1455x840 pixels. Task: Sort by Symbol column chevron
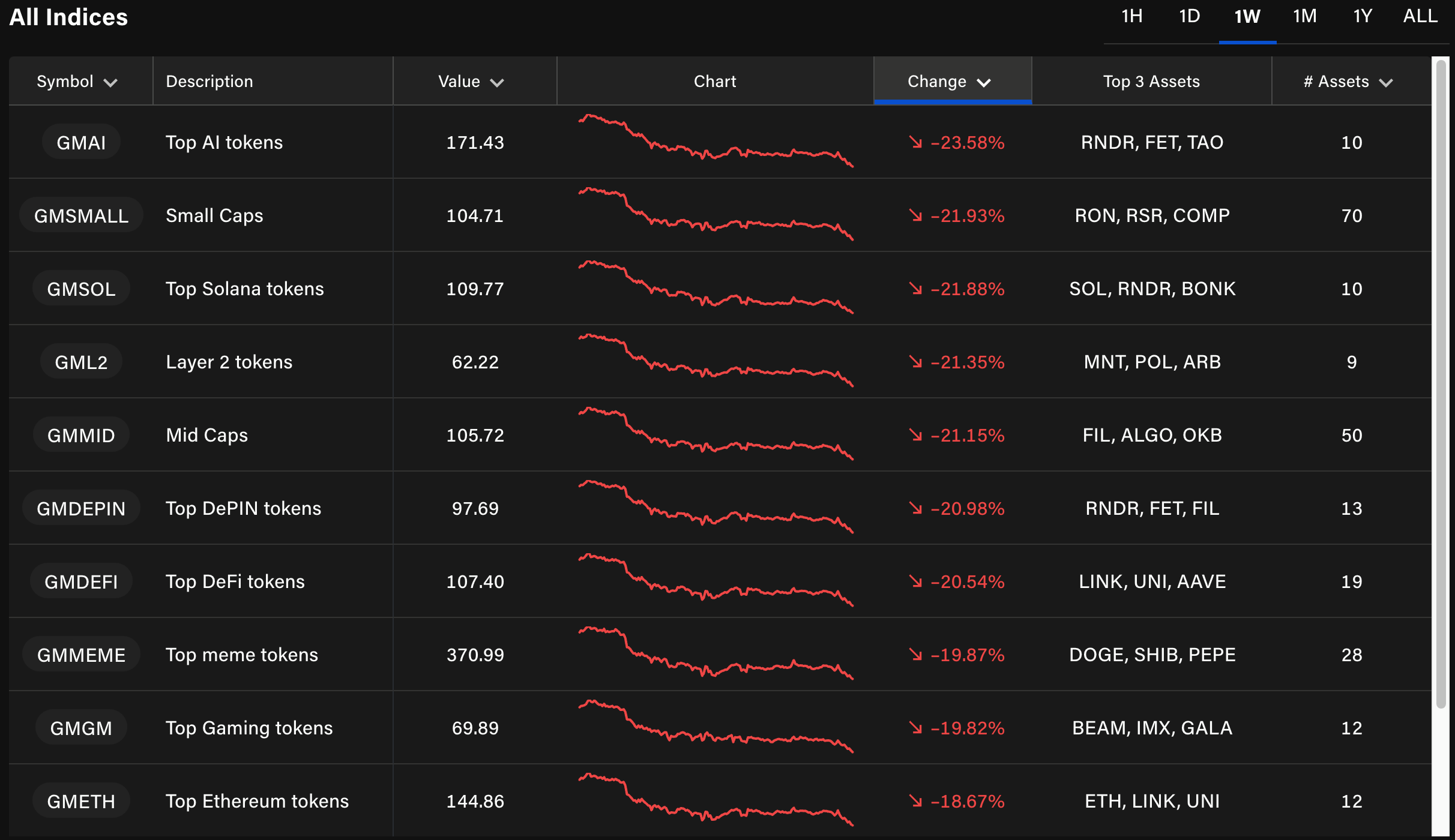click(110, 82)
